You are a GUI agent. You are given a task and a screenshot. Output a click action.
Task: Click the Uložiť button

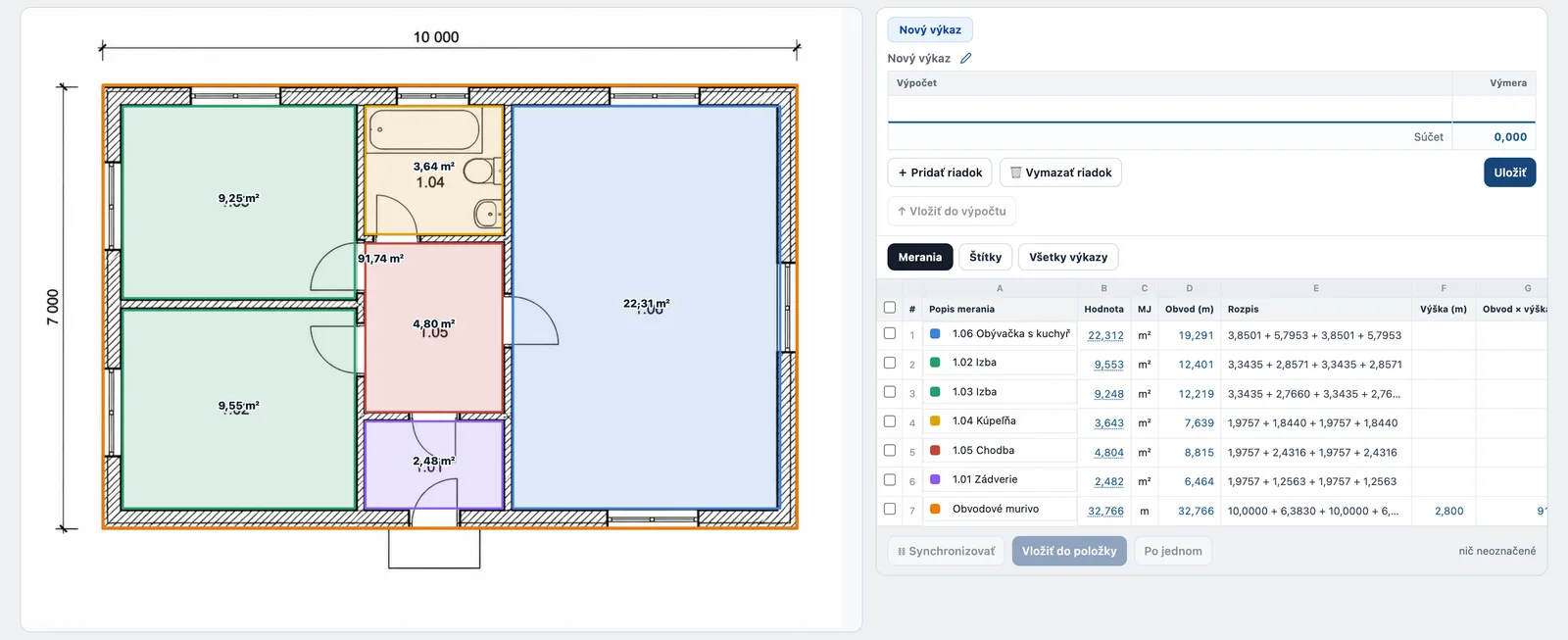[1509, 172]
